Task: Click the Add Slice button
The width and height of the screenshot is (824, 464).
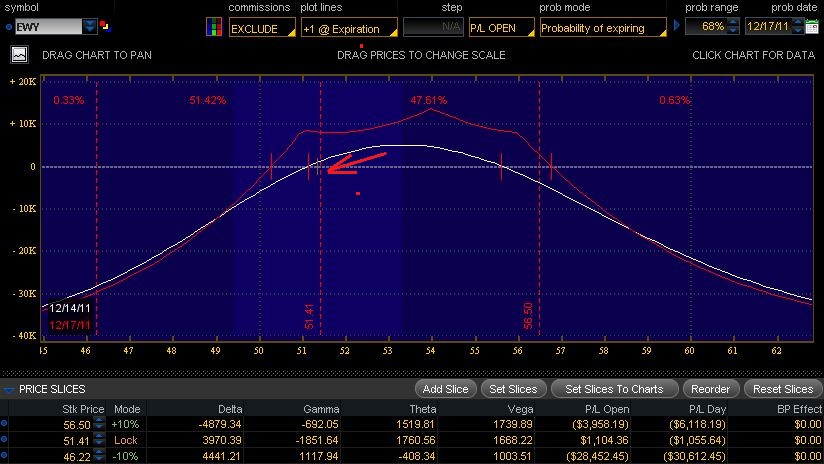Action: click(x=445, y=389)
